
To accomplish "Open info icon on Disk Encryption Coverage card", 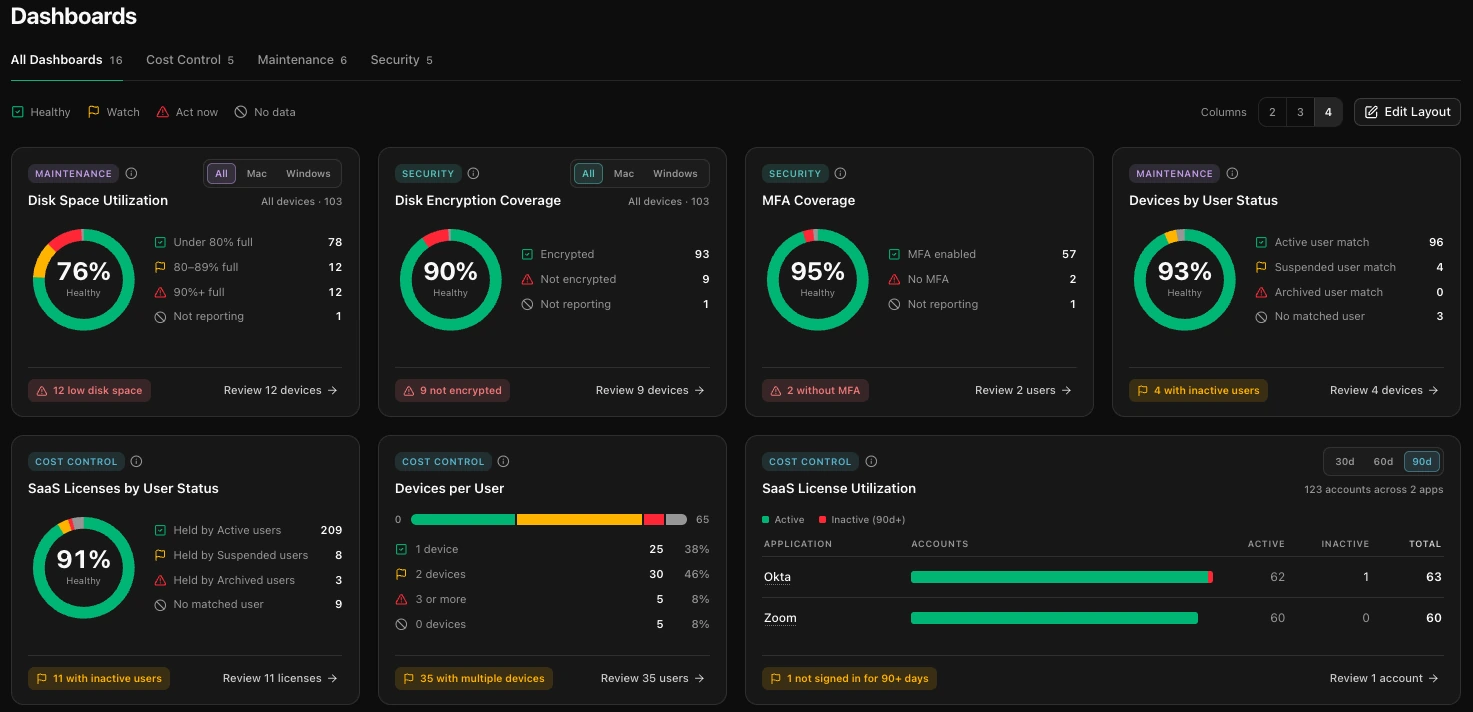I will point(473,174).
